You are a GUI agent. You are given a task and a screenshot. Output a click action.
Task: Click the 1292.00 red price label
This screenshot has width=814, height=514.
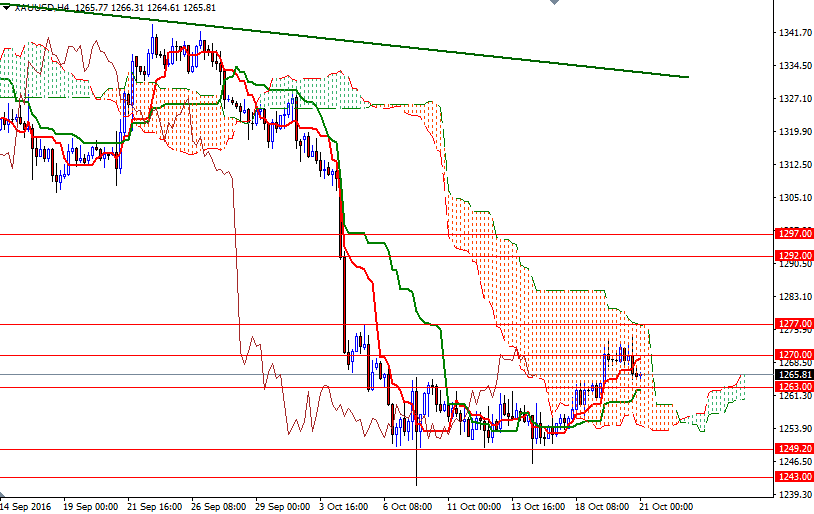point(794,255)
